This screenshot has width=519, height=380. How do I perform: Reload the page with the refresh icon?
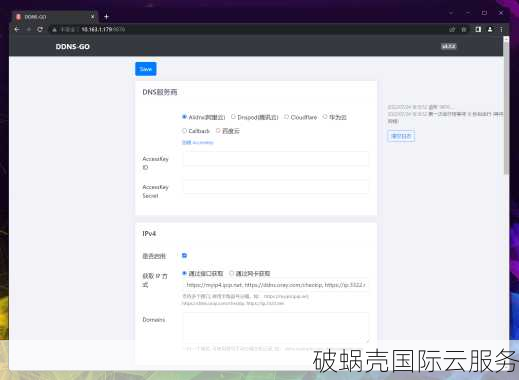40,29
